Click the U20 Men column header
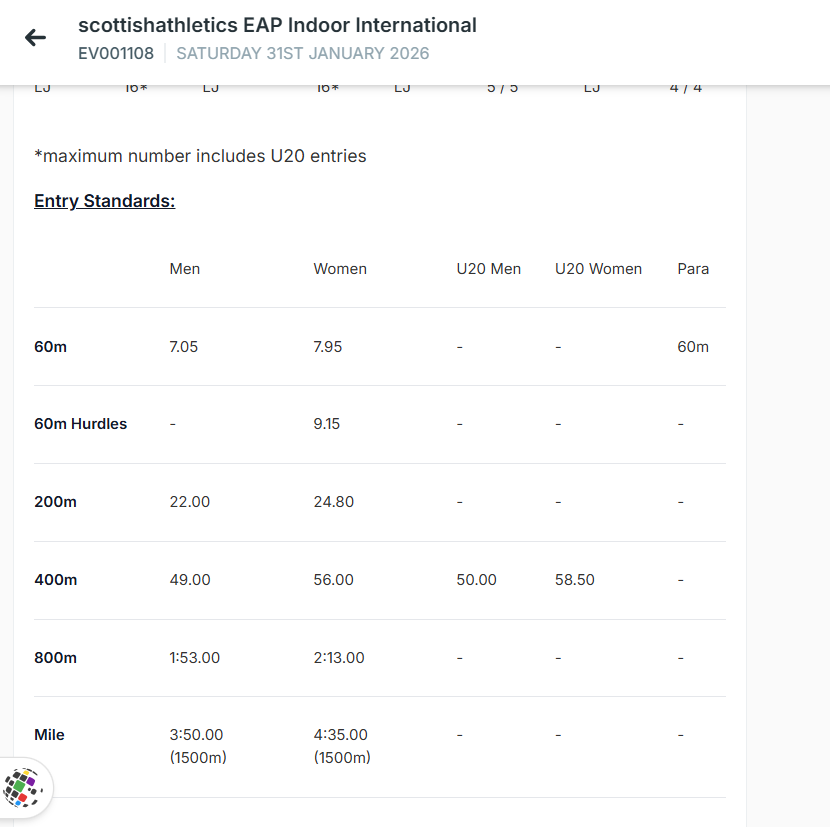This screenshot has width=830, height=827. coord(489,269)
